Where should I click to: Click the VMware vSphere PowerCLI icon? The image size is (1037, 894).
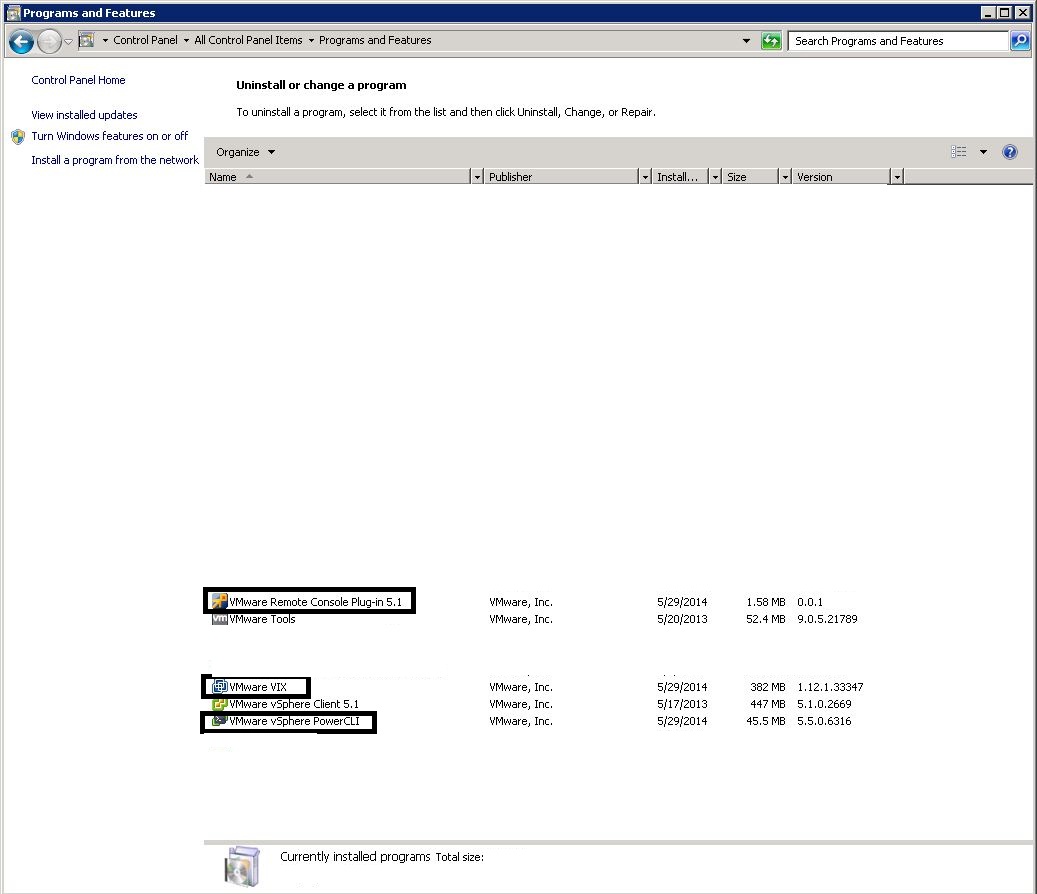pos(219,721)
